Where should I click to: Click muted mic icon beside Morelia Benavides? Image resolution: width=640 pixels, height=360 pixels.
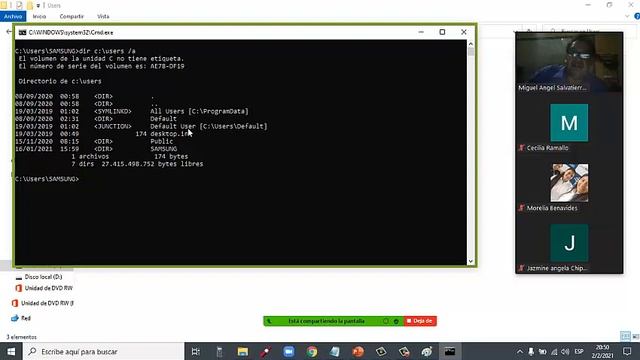point(521,208)
